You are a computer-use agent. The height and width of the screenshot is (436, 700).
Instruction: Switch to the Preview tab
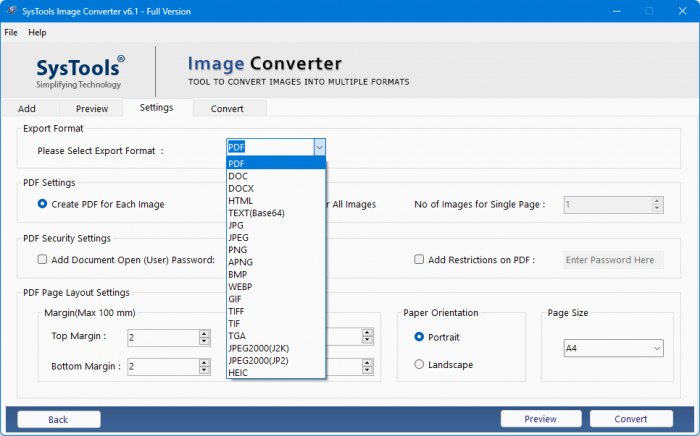click(x=90, y=108)
